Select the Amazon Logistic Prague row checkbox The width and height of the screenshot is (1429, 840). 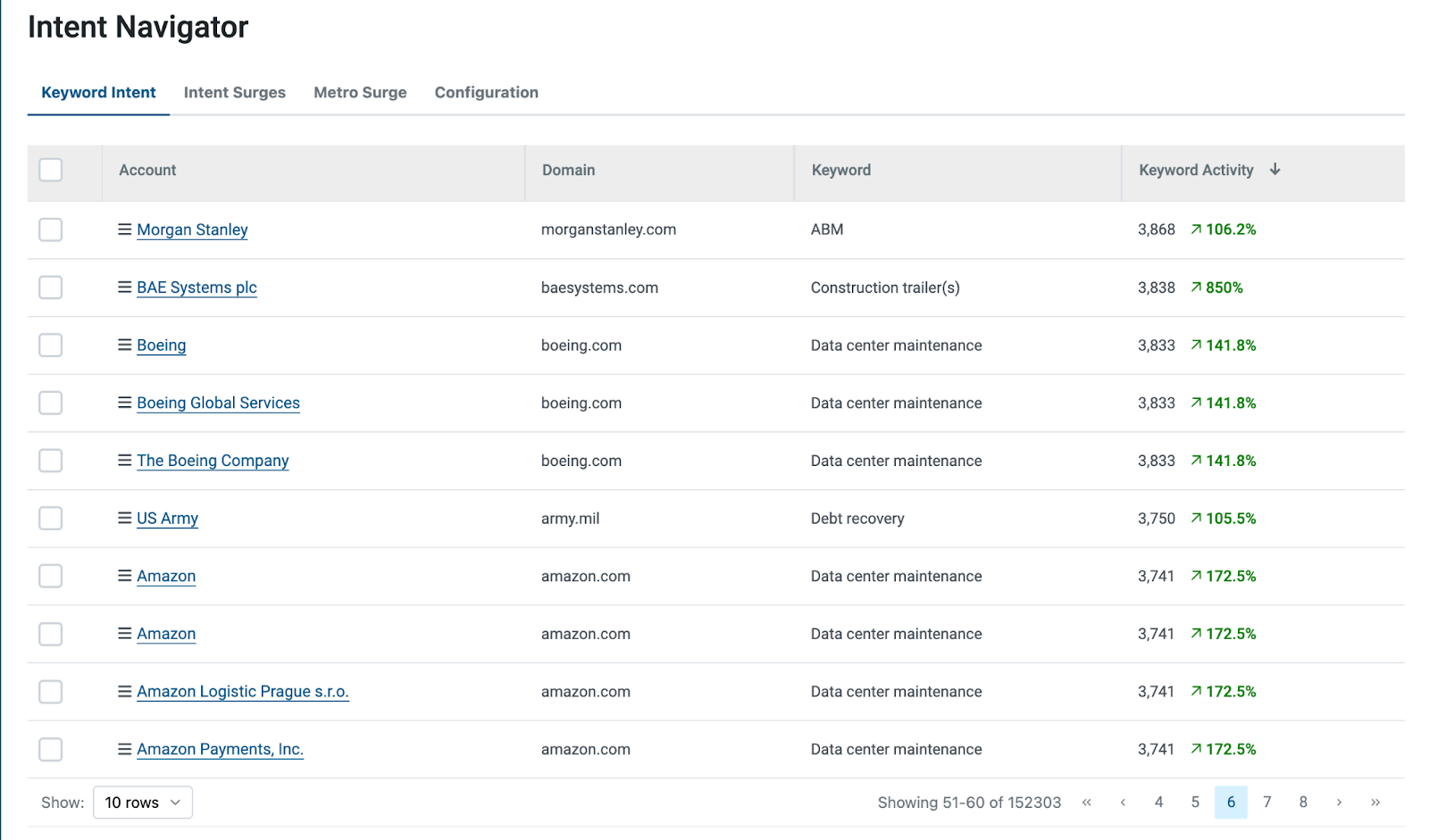point(51,692)
